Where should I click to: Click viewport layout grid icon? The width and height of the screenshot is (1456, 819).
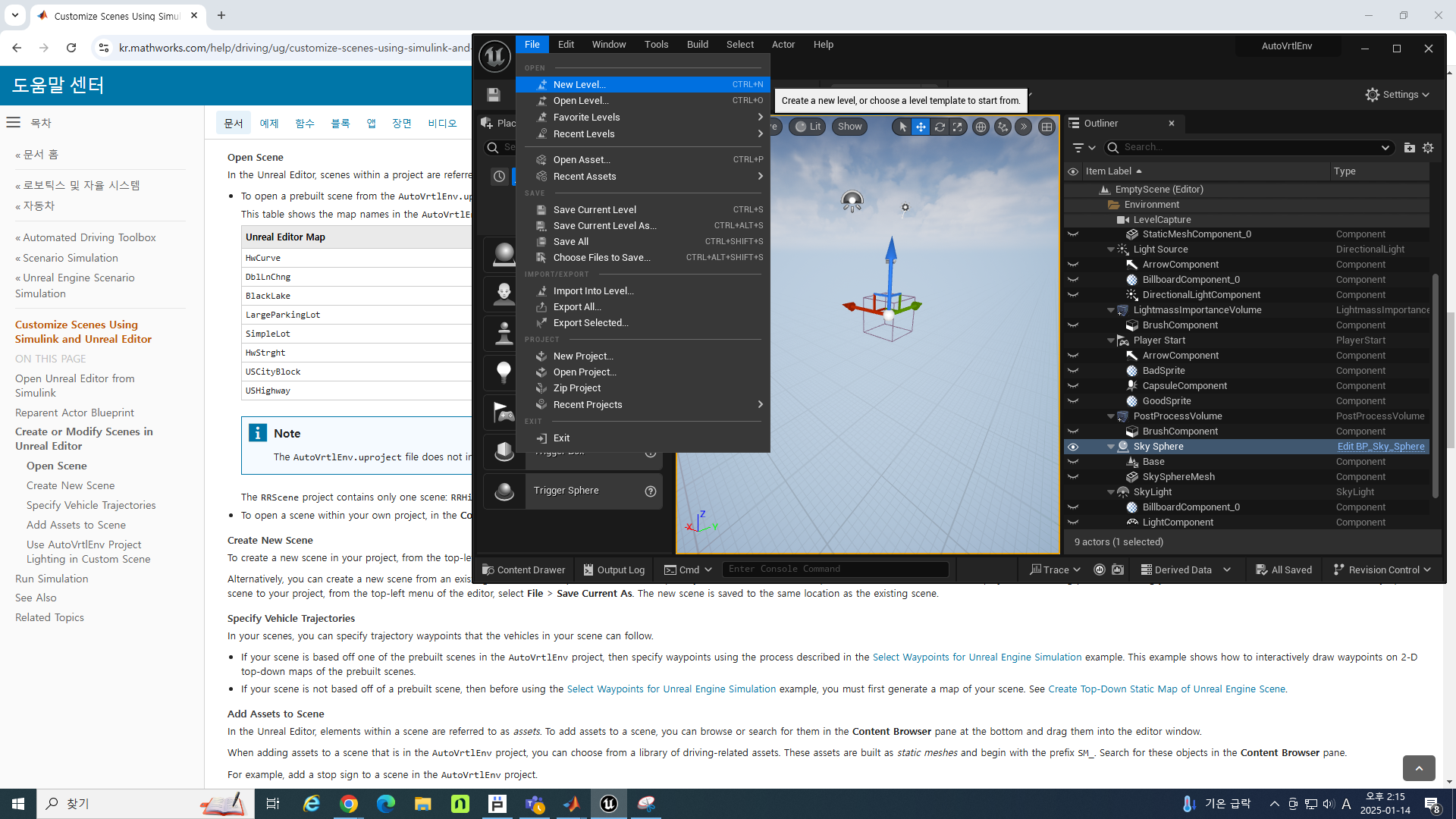(1046, 127)
